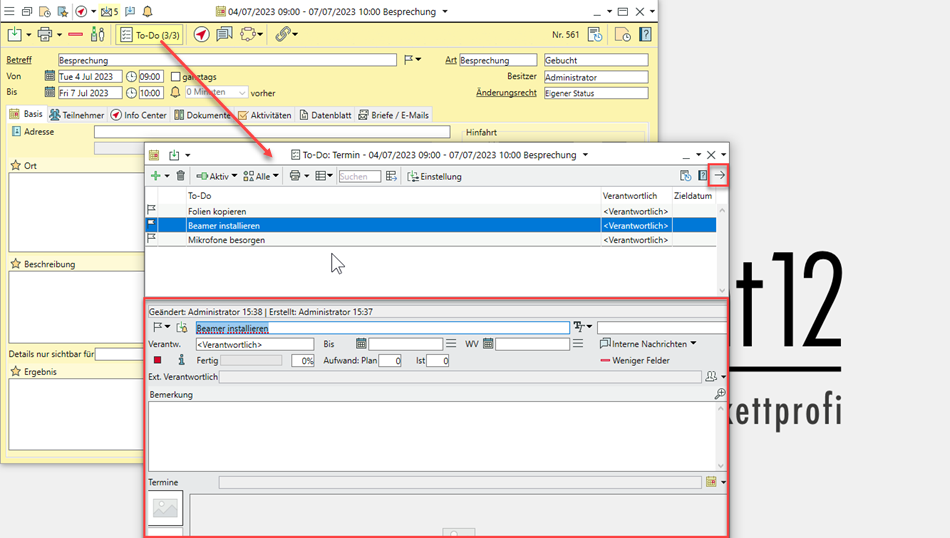This screenshot has width=950, height=538.
Task: Switch to the Teilnehmer tab
Action: (x=77, y=115)
